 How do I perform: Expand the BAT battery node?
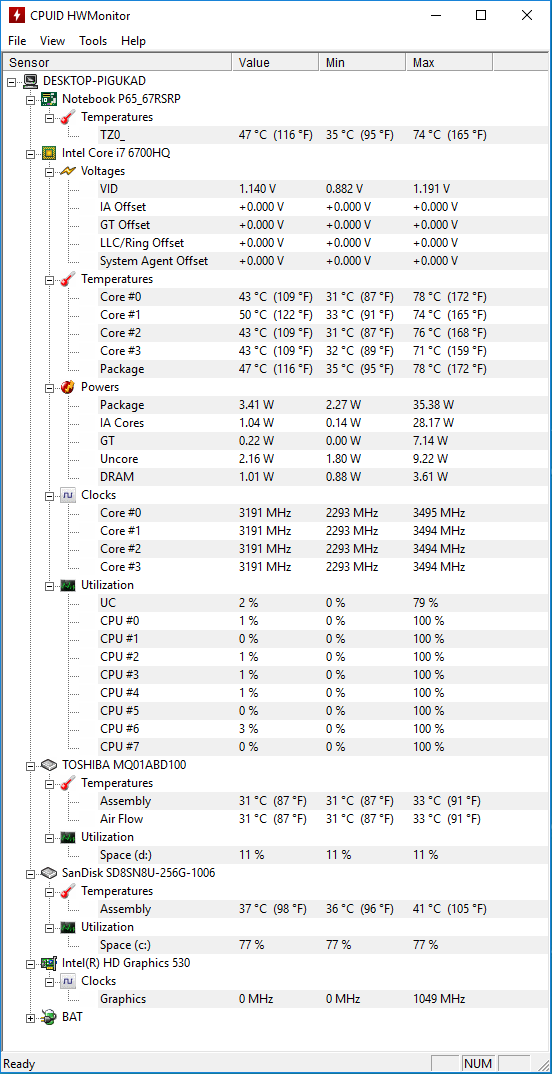(x=30, y=1018)
